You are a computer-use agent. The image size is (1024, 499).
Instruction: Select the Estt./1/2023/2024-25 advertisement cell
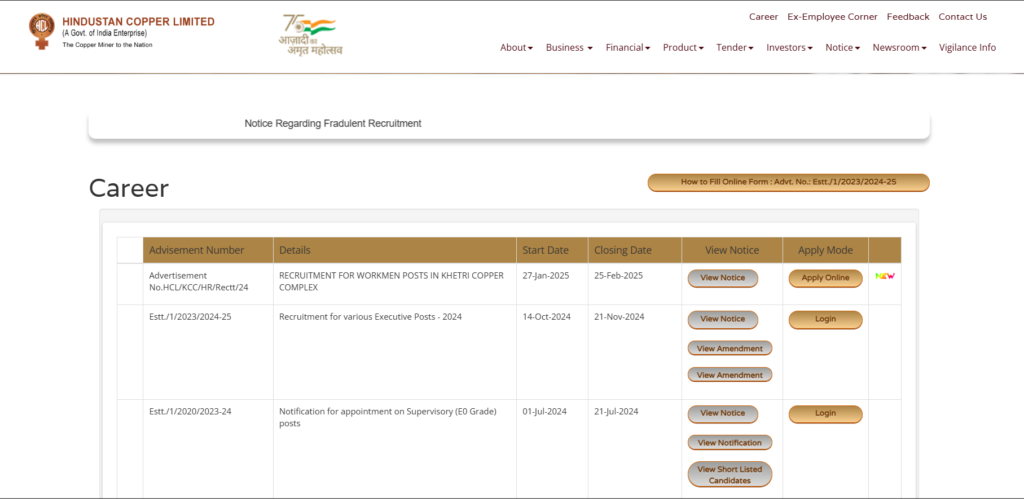[x=208, y=352]
